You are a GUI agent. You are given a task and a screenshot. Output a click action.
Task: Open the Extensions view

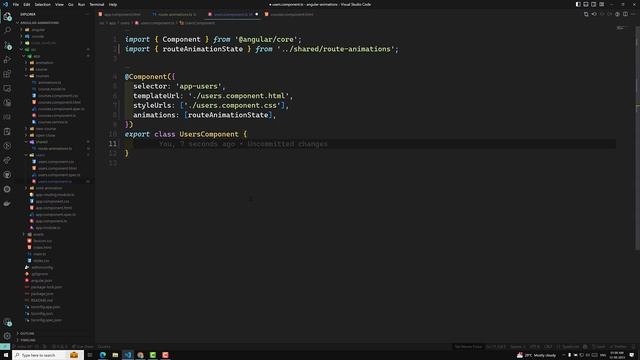coord(7,74)
